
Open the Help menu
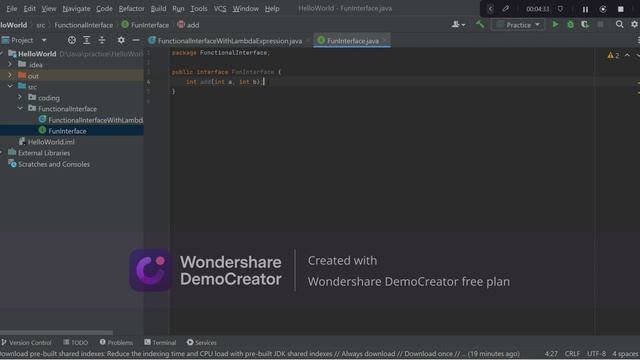[x=272, y=9]
